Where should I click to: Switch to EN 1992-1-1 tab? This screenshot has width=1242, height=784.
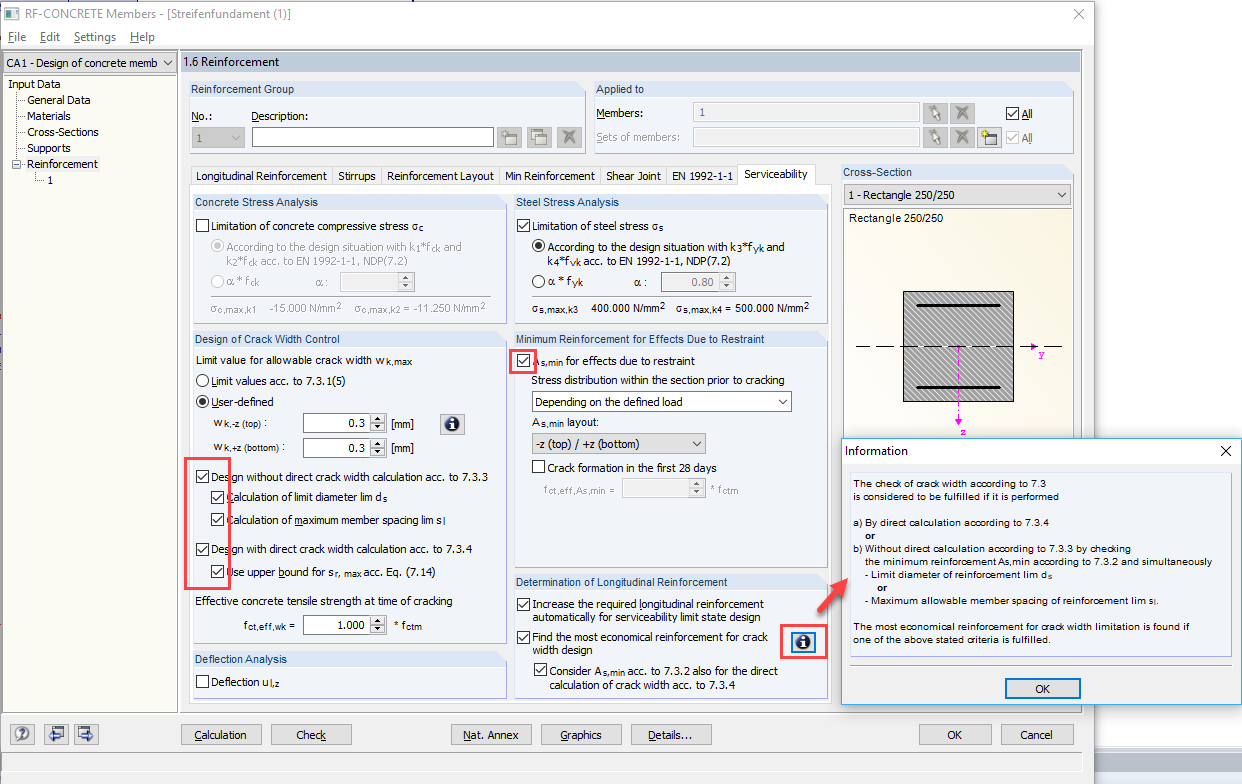tap(701, 176)
